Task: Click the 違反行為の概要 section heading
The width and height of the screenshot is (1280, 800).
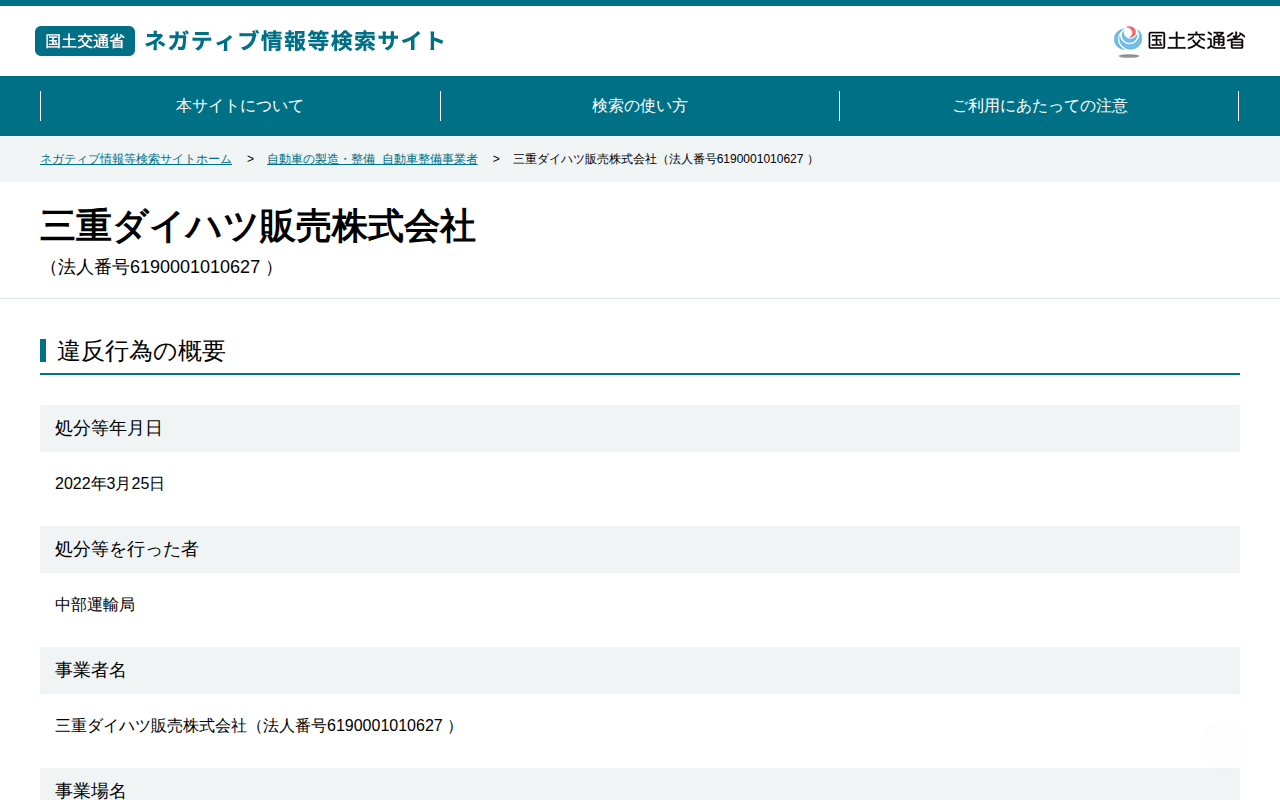Action: pos(141,351)
